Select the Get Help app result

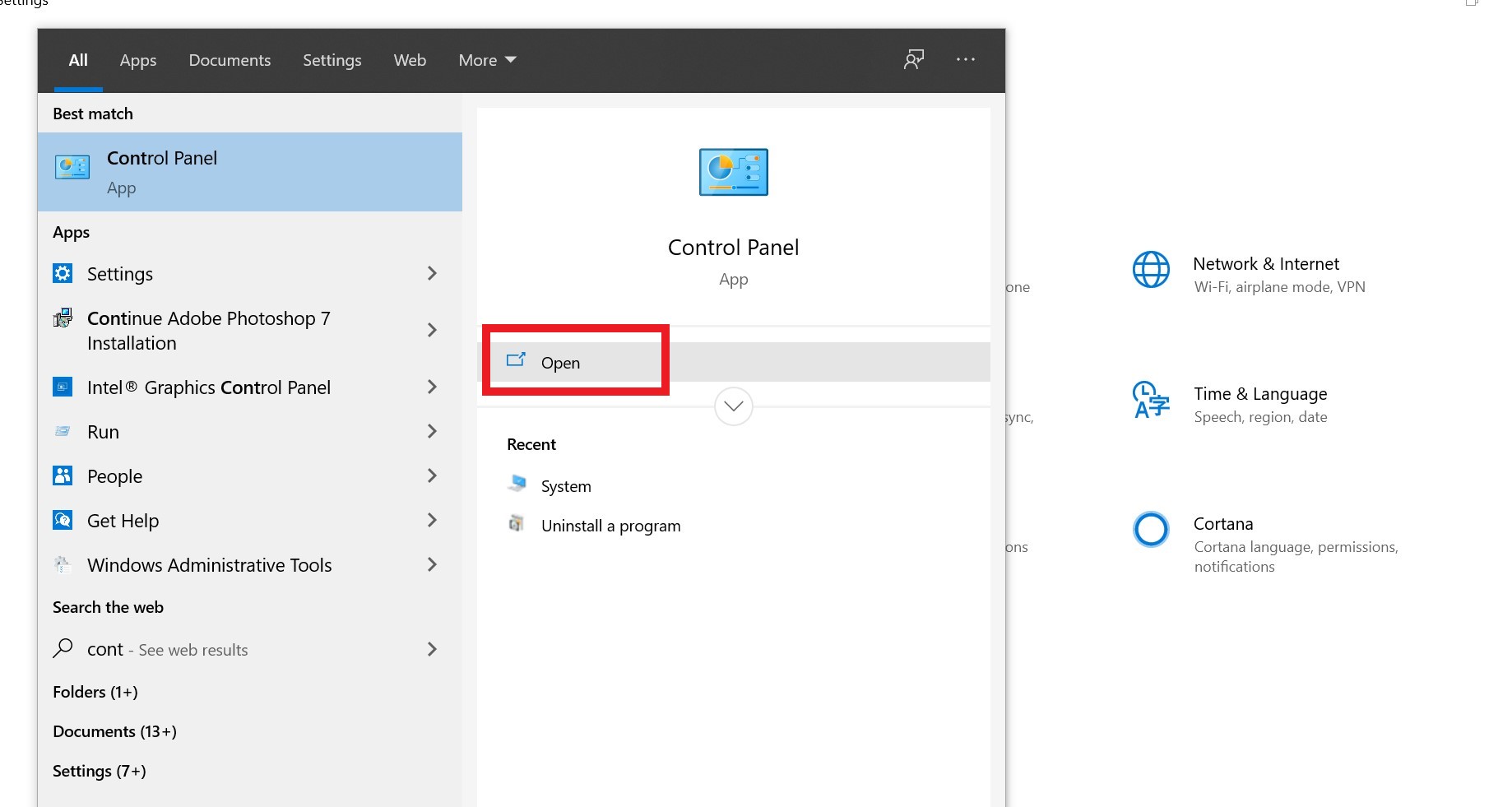(x=250, y=520)
